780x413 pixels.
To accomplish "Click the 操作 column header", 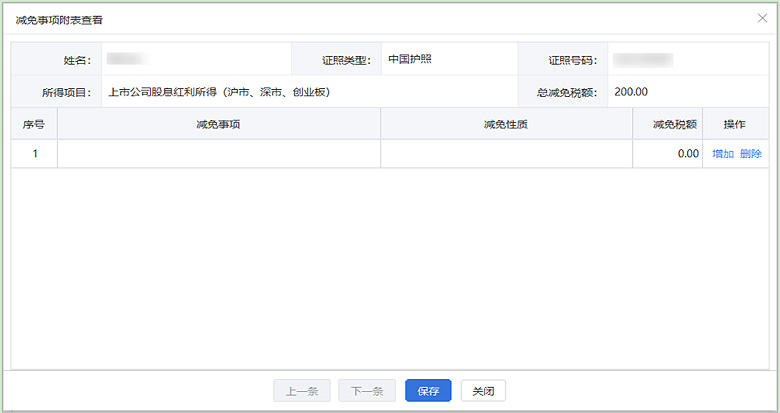I will pyautogui.click(x=735, y=124).
